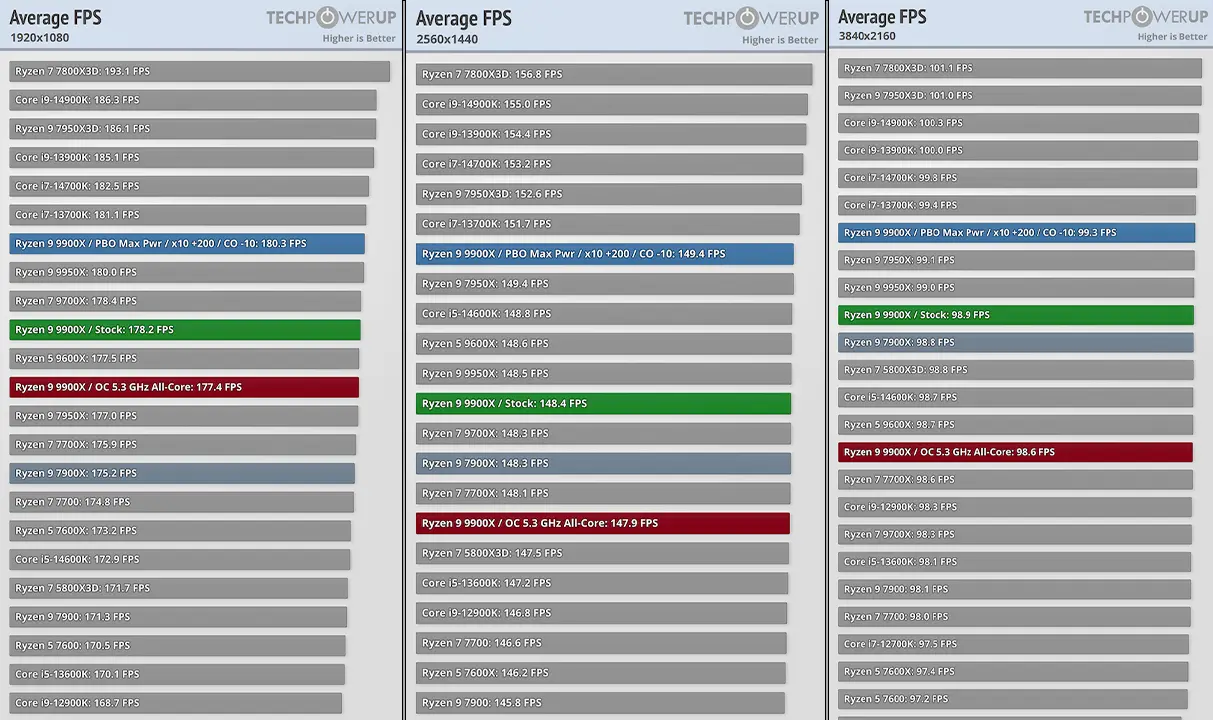
Task: Select the blue 9900X PBO 180.3 FPS bar
Action: (187, 244)
